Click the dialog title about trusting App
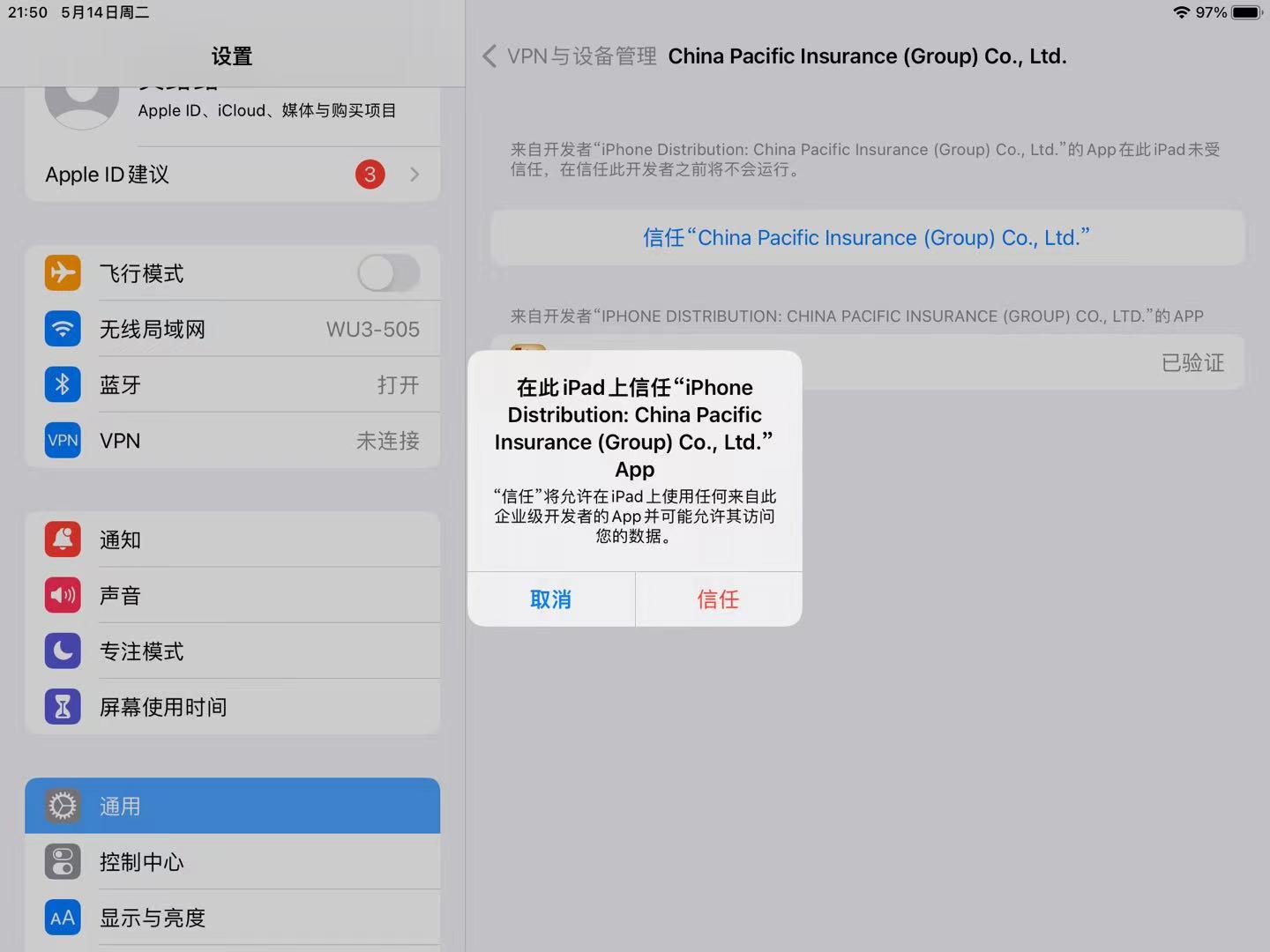The width and height of the screenshot is (1270, 952). 634,428
